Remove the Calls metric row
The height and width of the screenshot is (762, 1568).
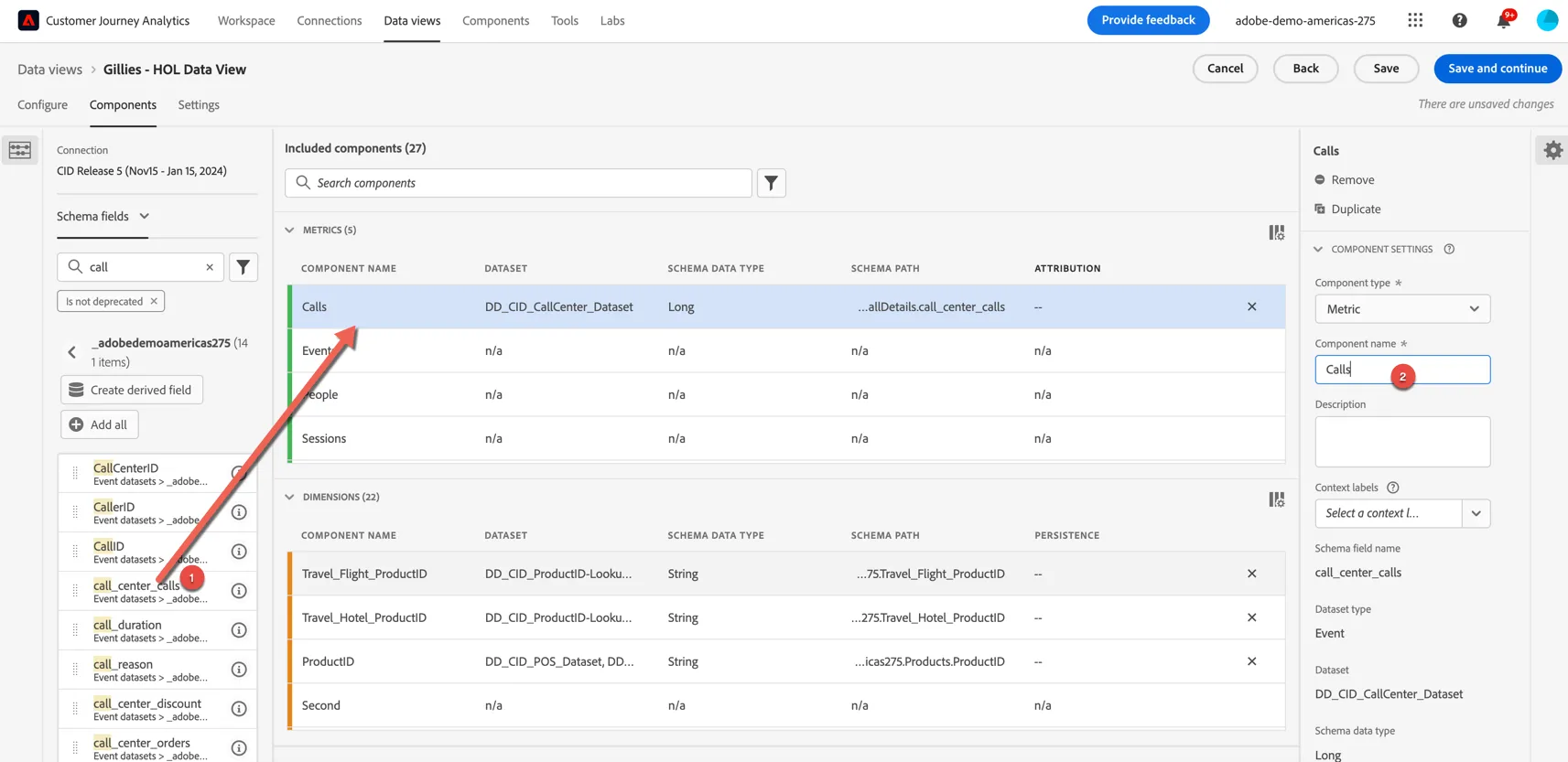(1251, 306)
